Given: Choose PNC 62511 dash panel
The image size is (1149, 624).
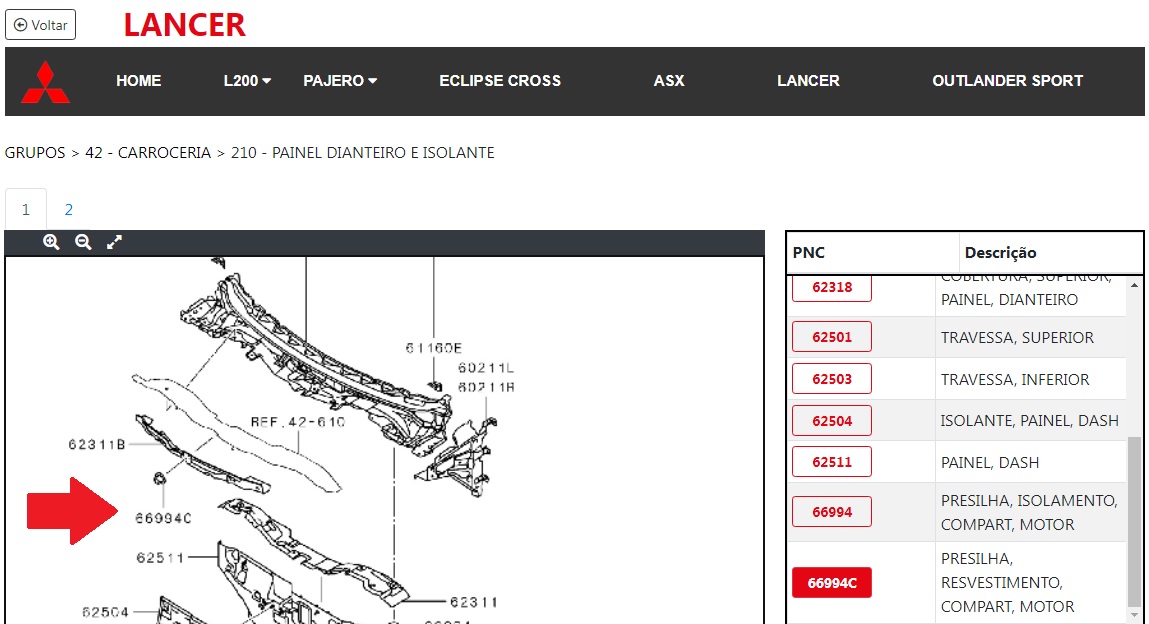Looking at the screenshot, I should pos(831,462).
